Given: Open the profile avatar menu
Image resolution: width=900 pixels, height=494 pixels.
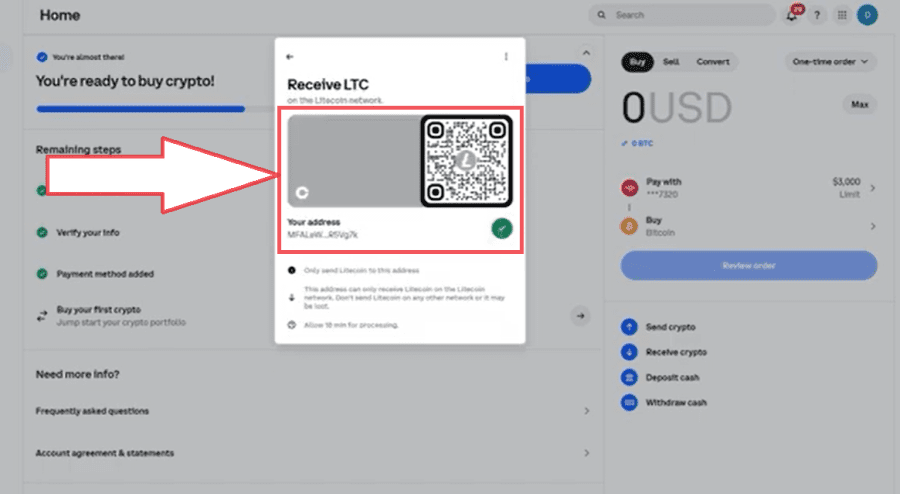Looking at the screenshot, I should coord(867,15).
